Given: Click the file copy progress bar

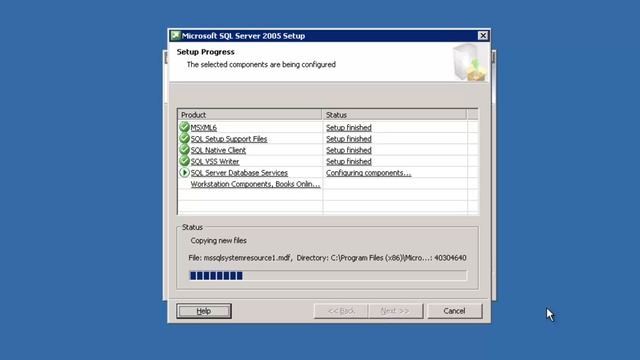Looking at the screenshot, I should (328, 276).
